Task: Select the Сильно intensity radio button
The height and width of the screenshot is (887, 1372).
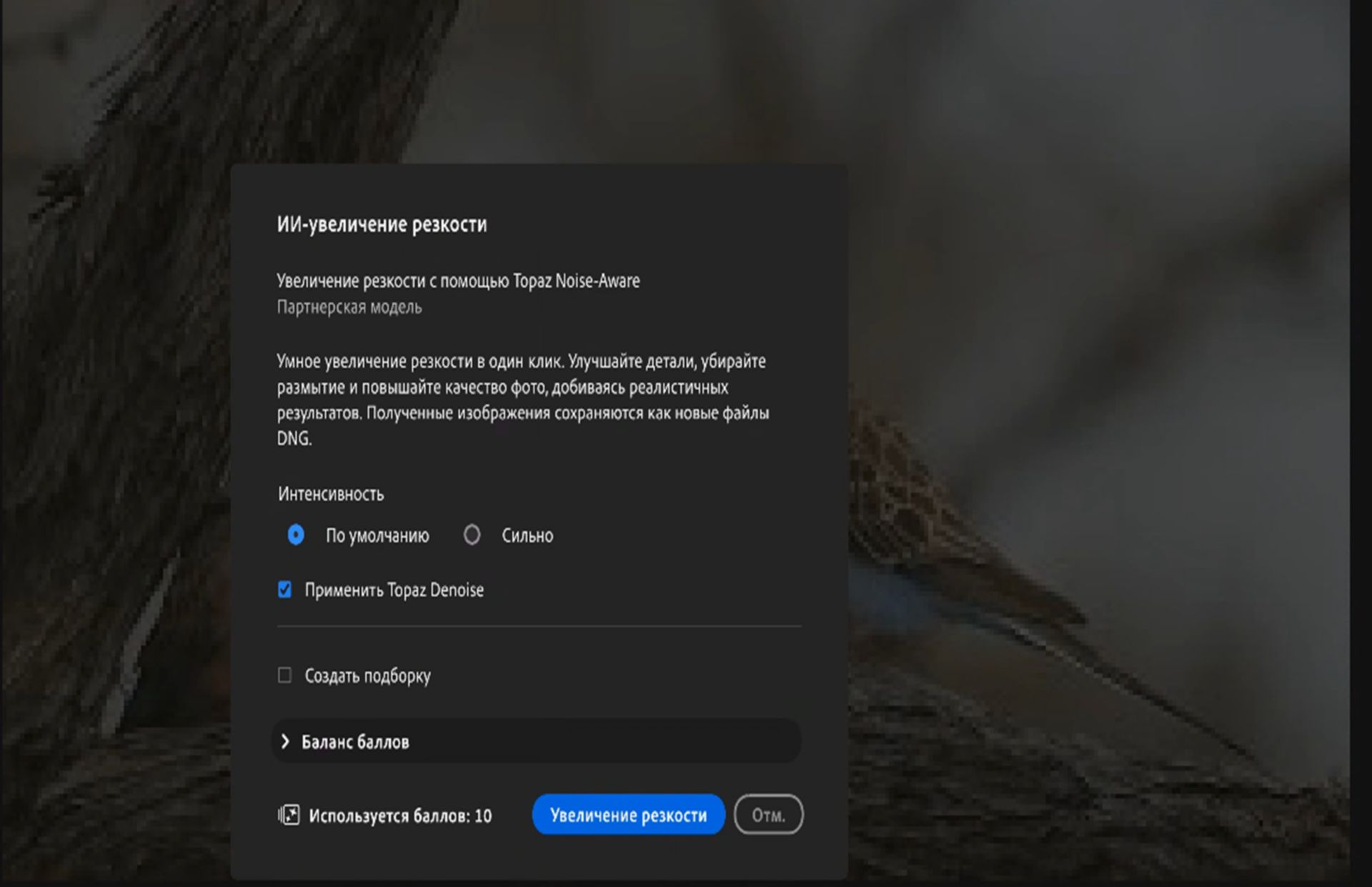Action: [472, 535]
